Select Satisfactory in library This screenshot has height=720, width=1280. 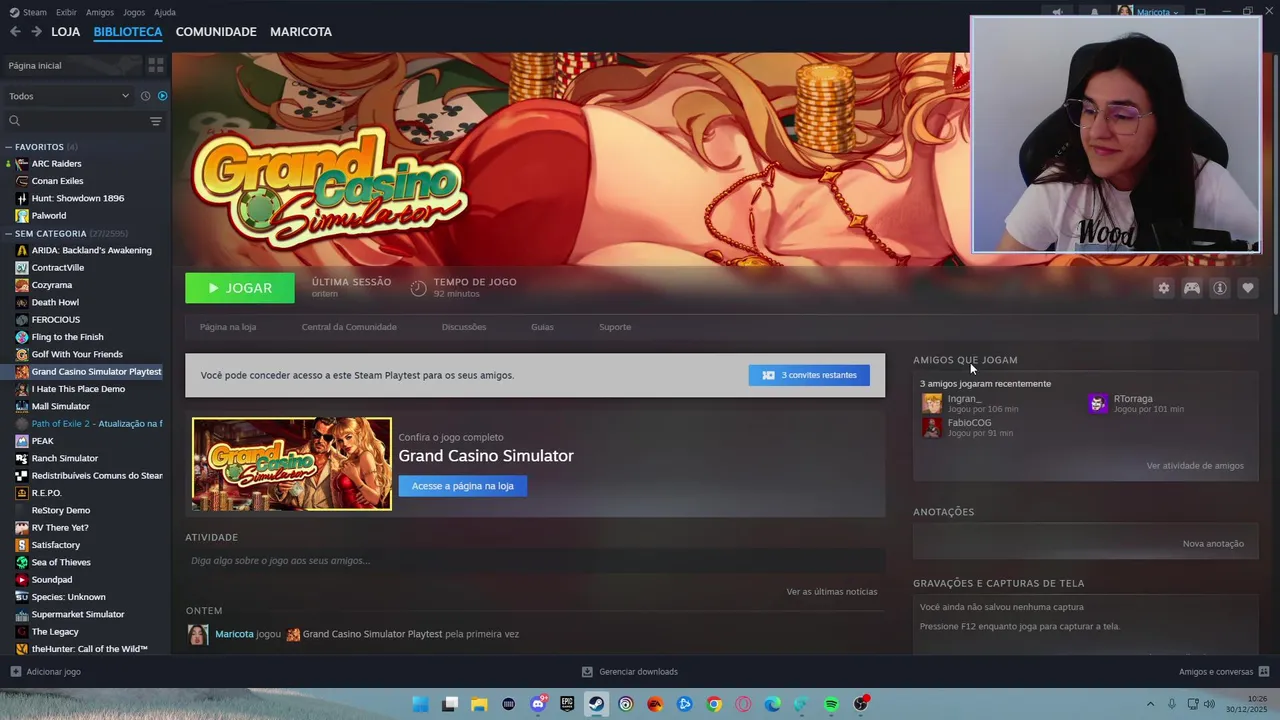(85, 545)
